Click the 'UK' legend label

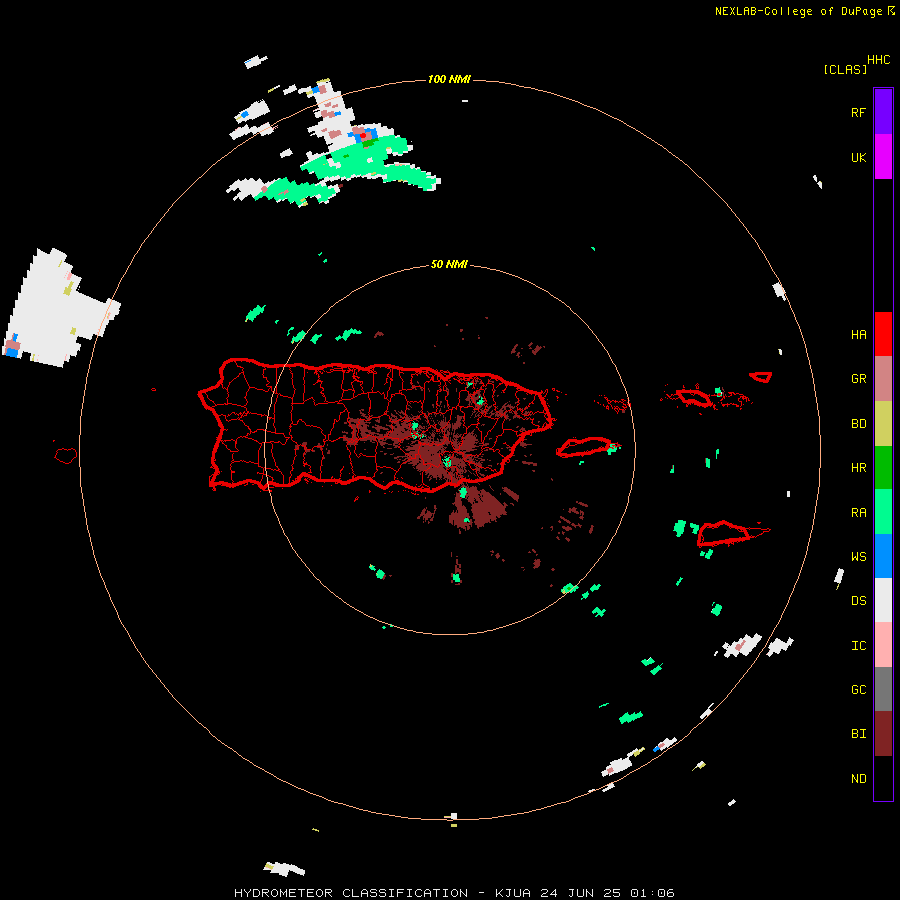(x=858, y=158)
